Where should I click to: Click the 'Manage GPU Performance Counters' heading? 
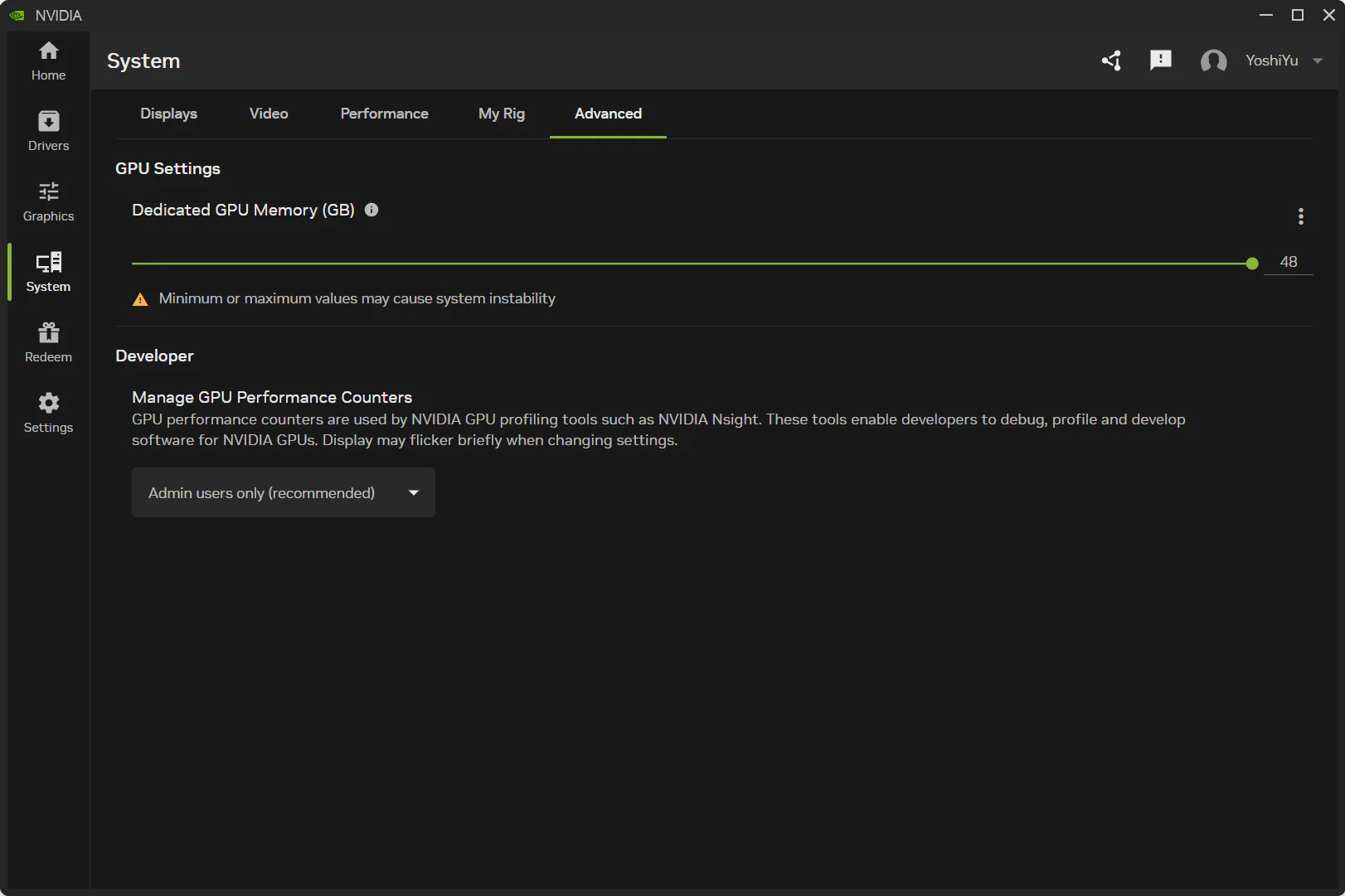(272, 397)
